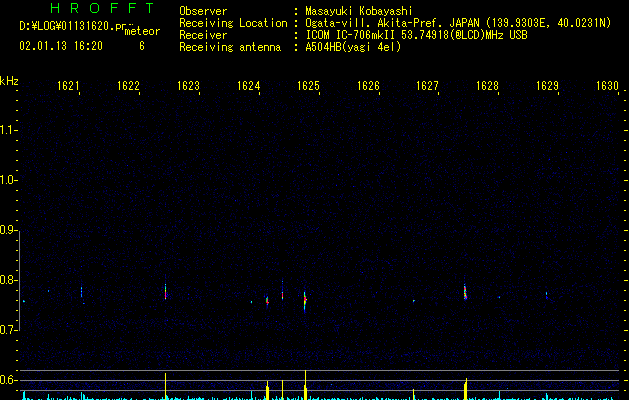This screenshot has height=400, width=629.
Task: Click the Observer field label
Action: point(203,11)
